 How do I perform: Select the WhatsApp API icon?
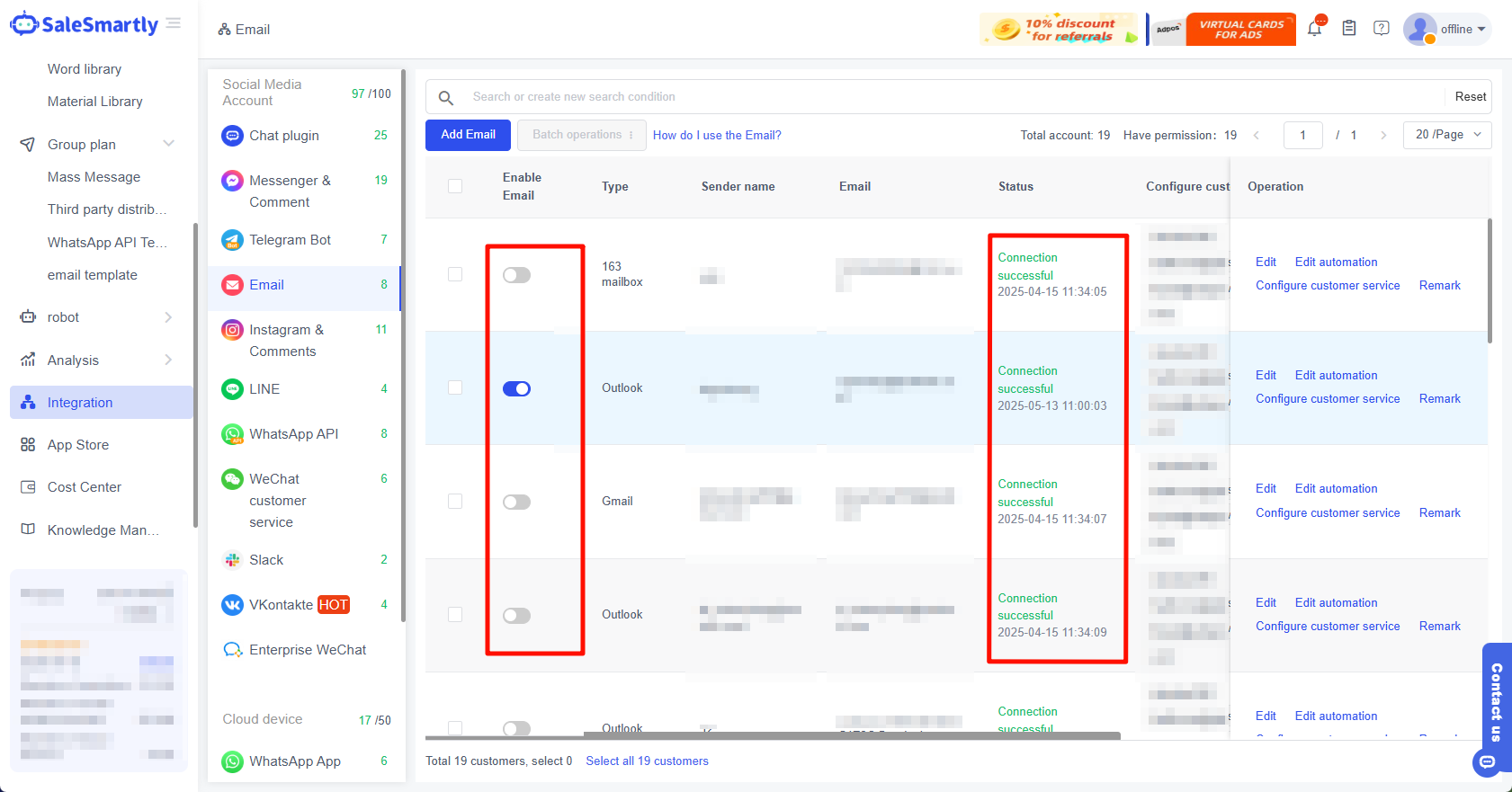(233, 434)
